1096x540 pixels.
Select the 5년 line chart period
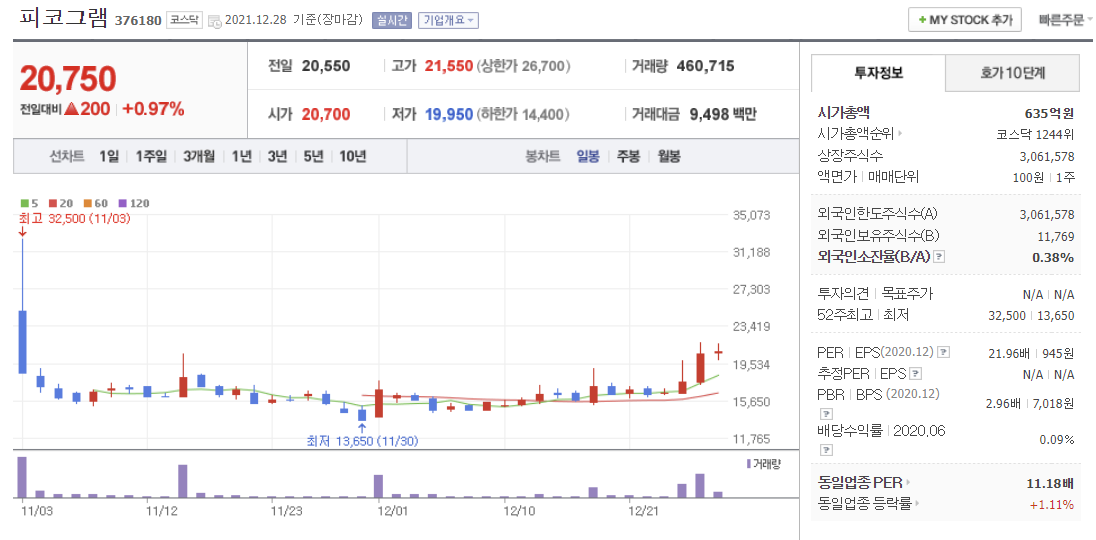(313, 156)
